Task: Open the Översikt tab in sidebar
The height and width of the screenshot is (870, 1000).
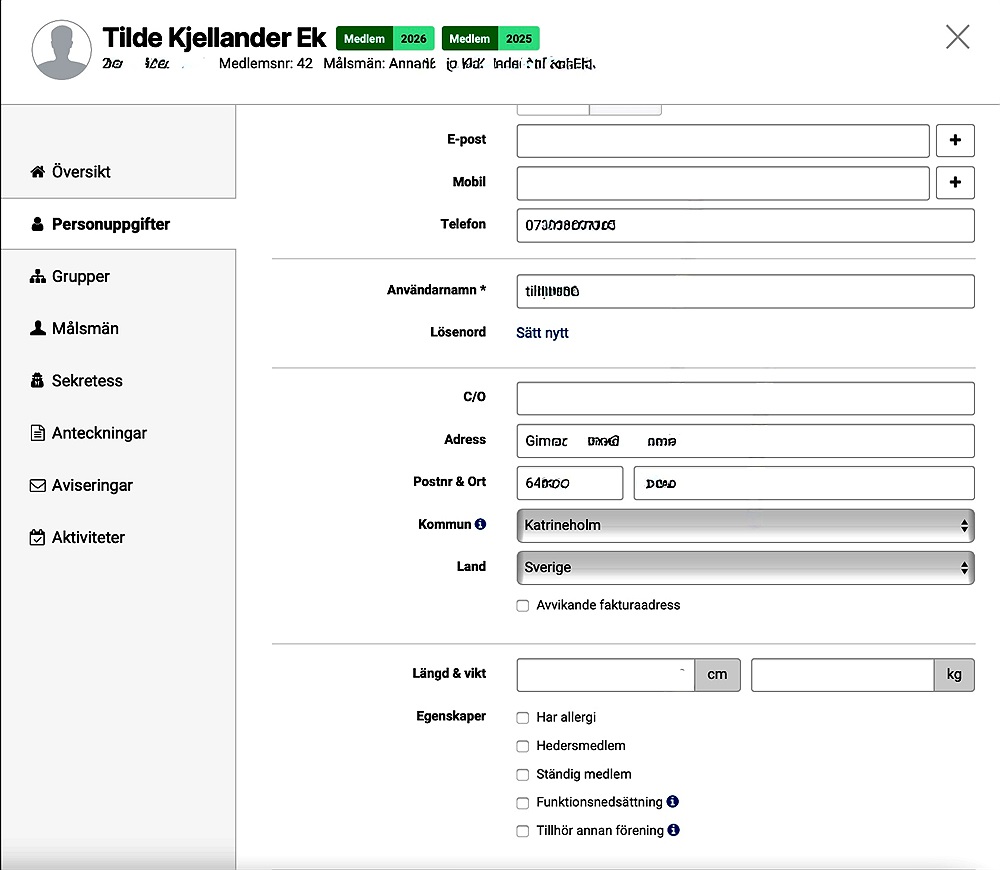Action: point(81,172)
